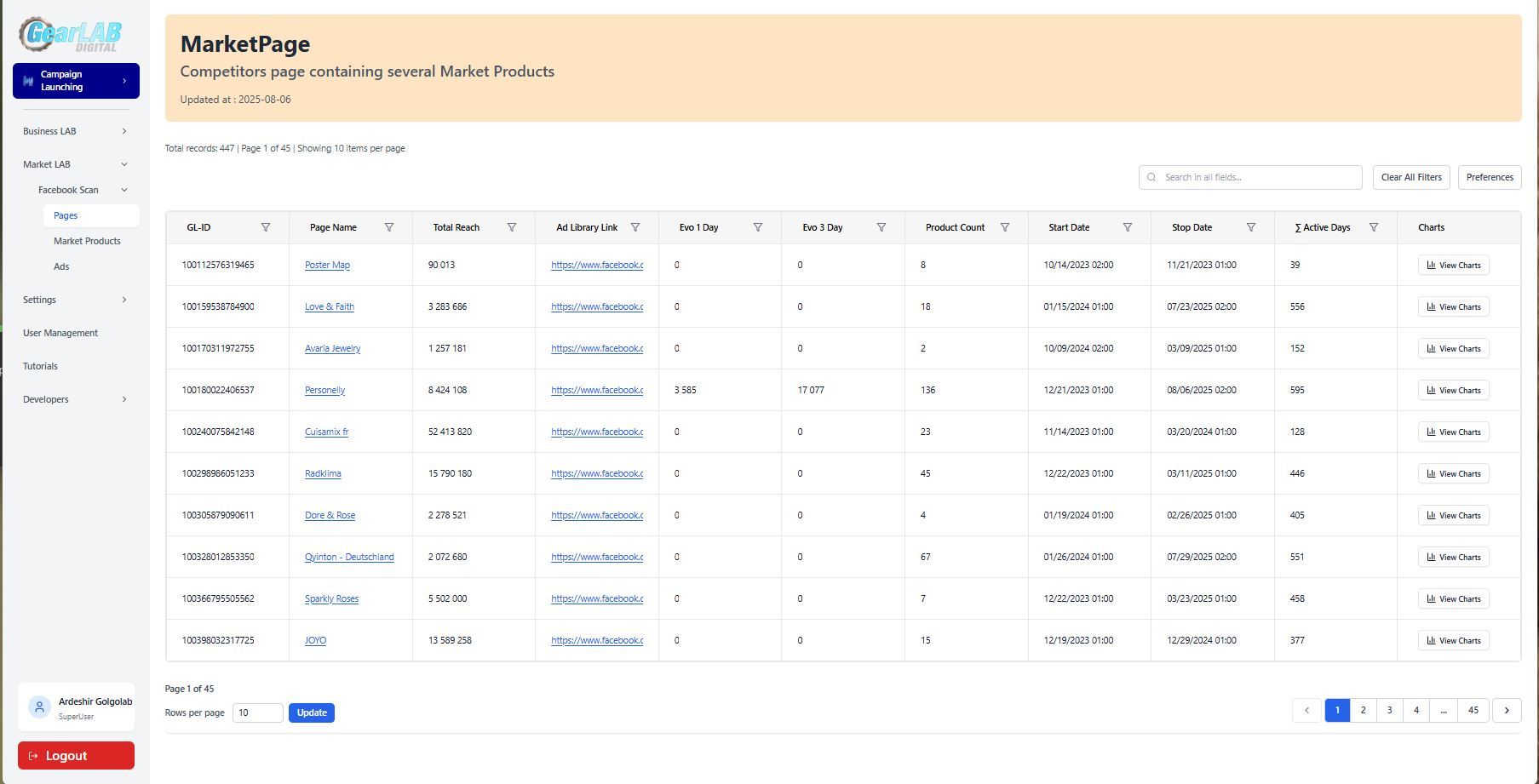Click the Clear All Filters button
The height and width of the screenshot is (784, 1539).
(1410, 177)
